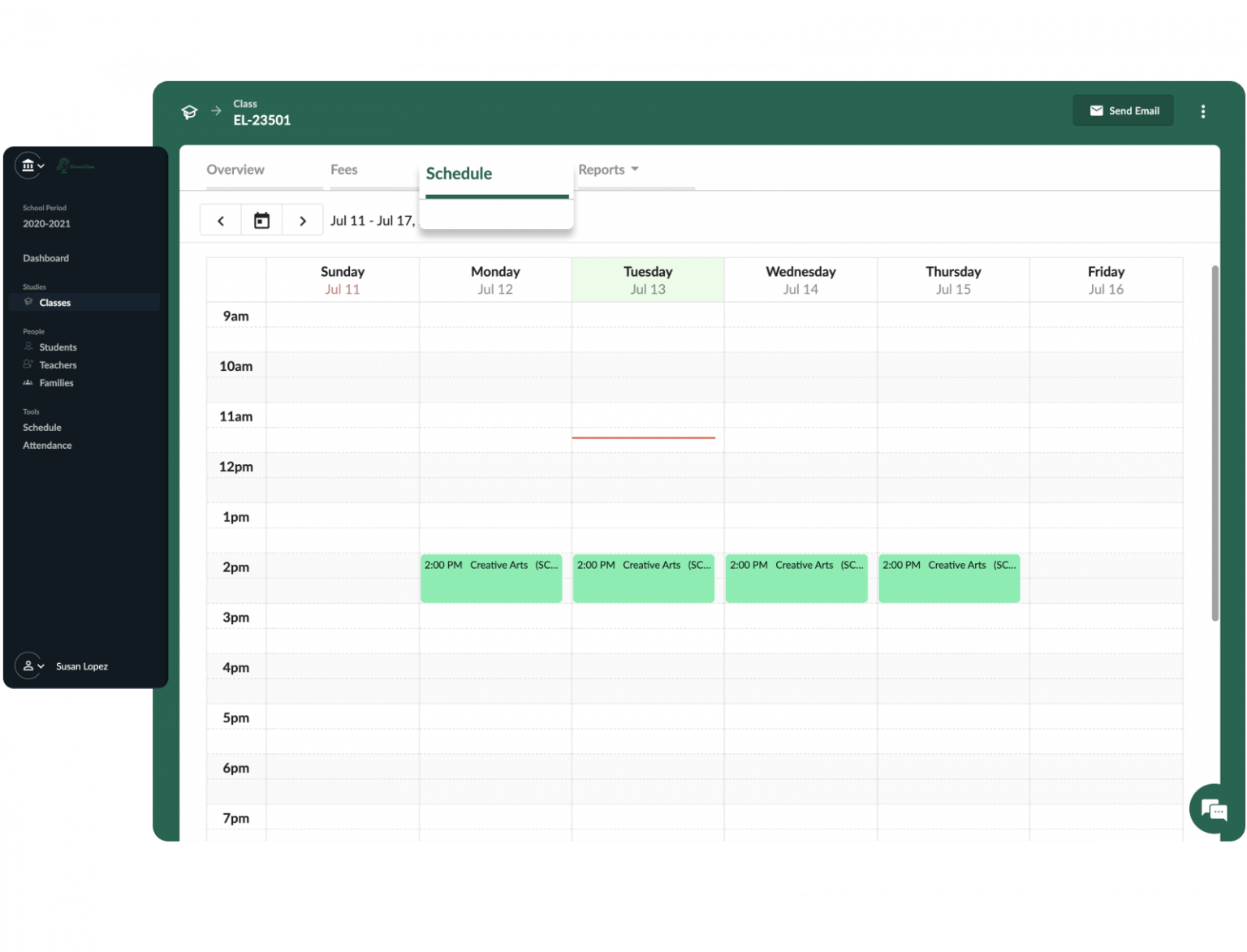Switch to the Fees tab
1247x952 pixels.
click(343, 169)
